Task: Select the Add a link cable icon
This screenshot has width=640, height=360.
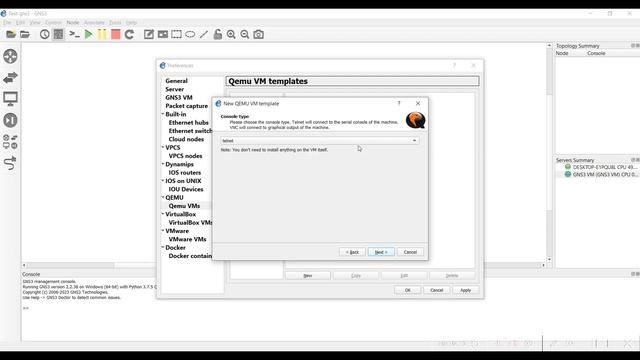Action: pyautogui.click(x=10, y=163)
